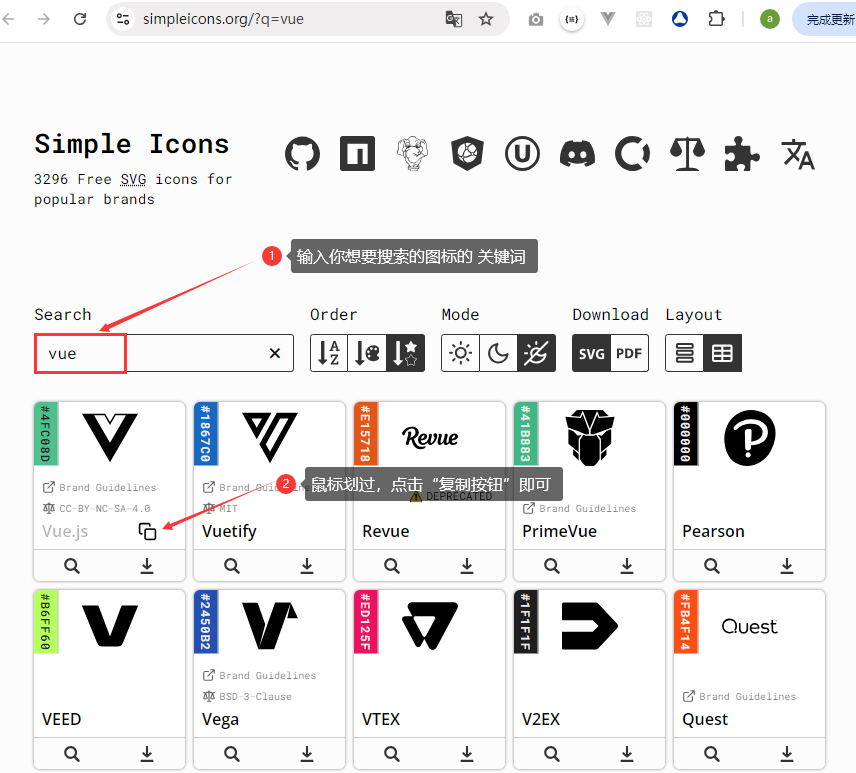Open the Open Collective icon link

coord(633,153)
